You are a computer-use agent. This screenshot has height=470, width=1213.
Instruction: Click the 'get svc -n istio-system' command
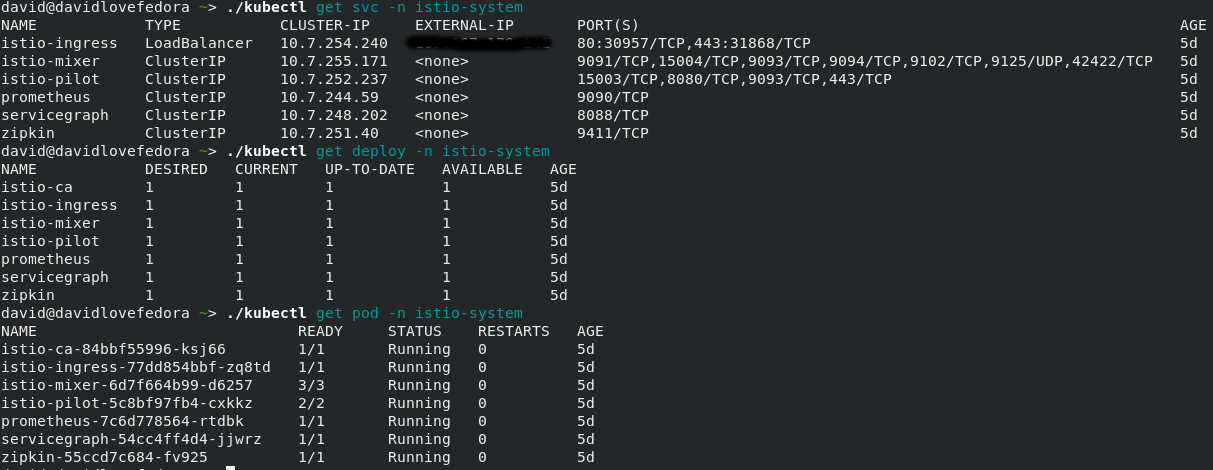(419, 8)
